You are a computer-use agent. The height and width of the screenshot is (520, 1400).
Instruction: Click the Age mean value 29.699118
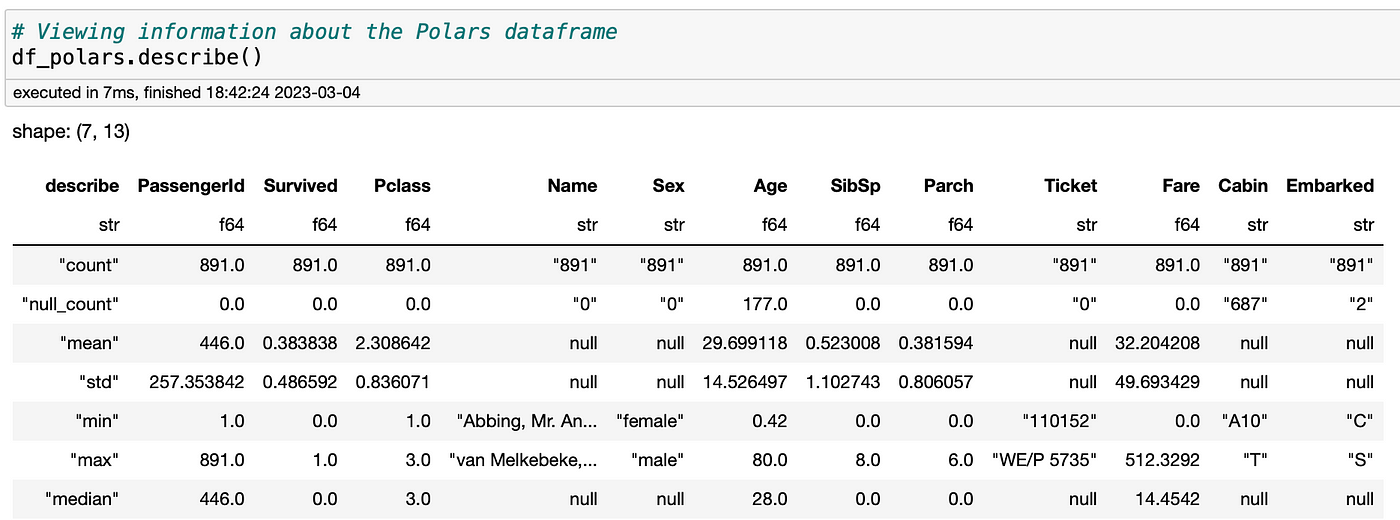744,342
